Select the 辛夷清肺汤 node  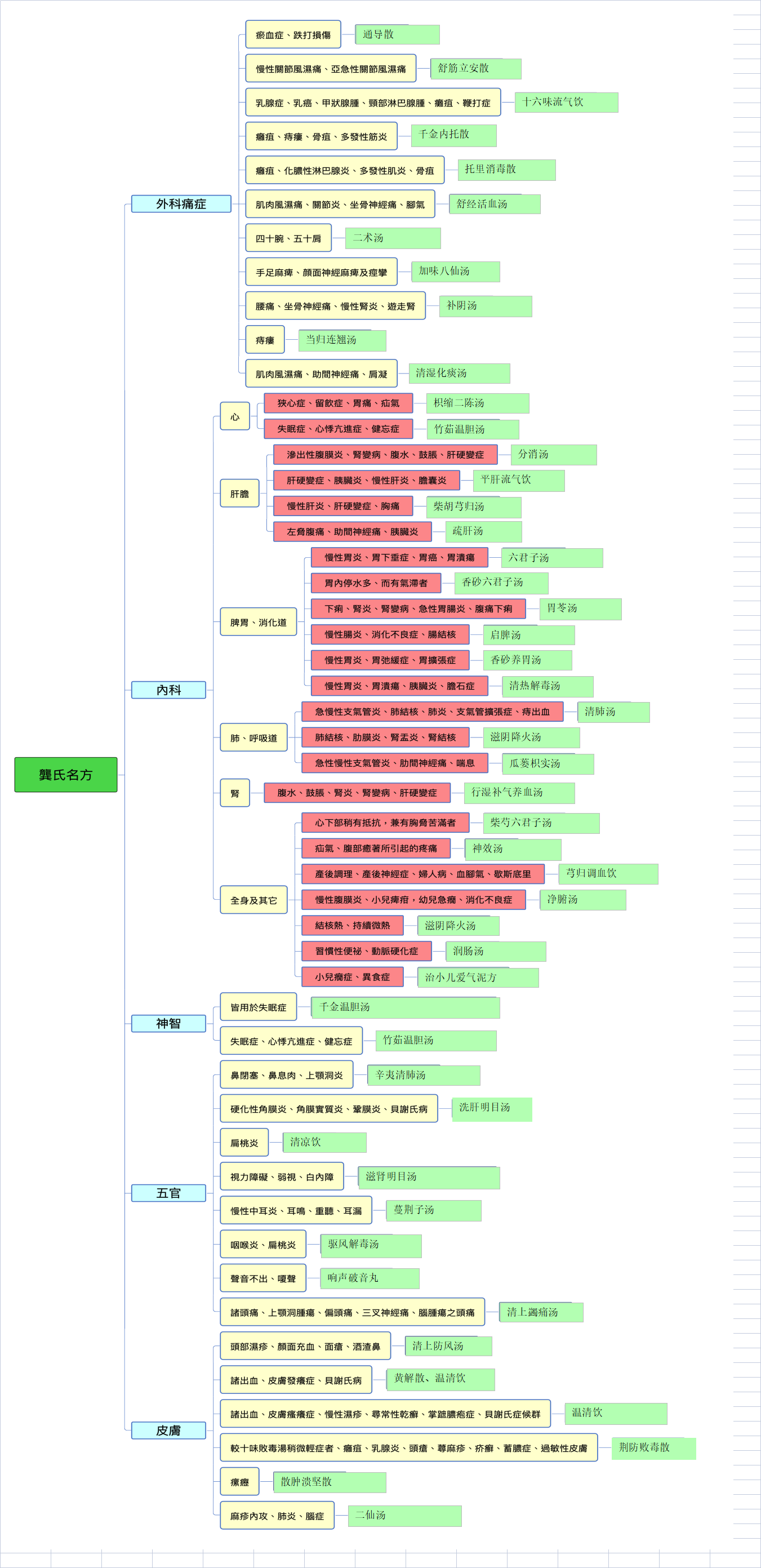424,1075
